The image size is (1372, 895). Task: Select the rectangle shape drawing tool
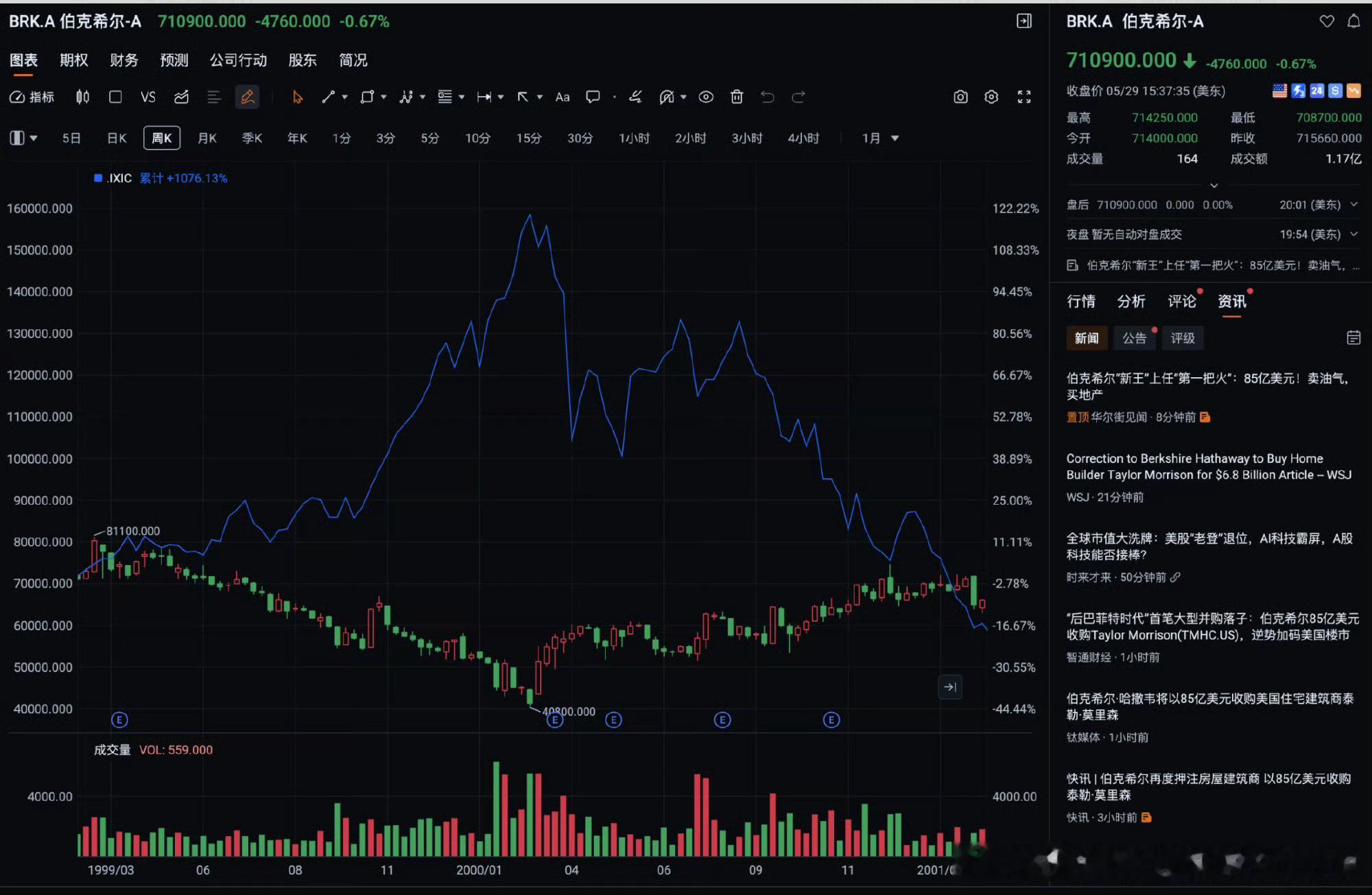pos(367,97)
